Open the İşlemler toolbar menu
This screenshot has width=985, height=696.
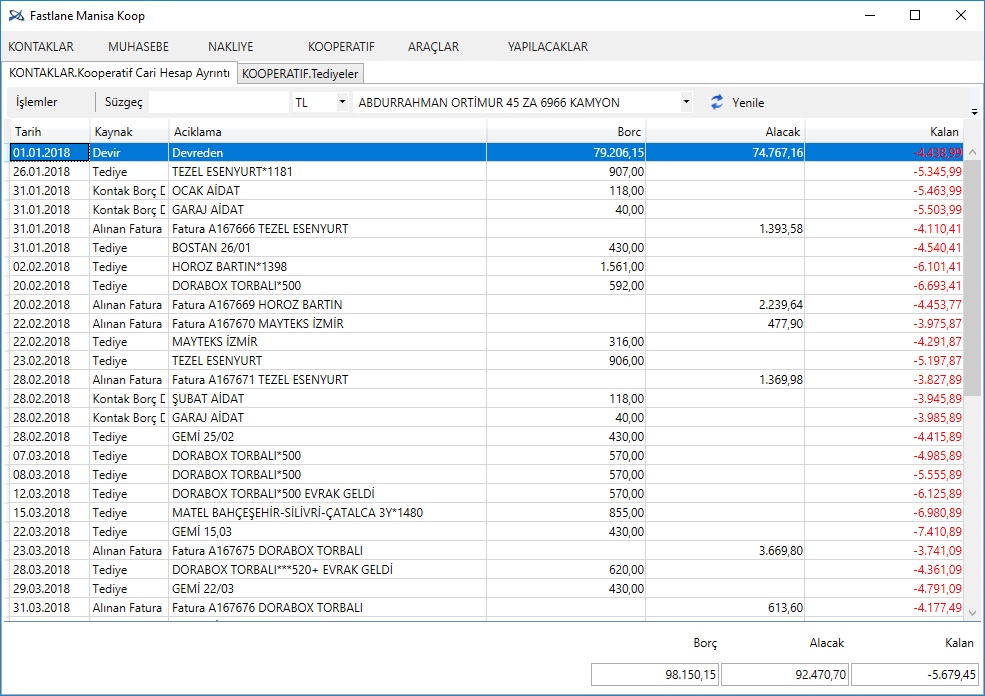36,102
